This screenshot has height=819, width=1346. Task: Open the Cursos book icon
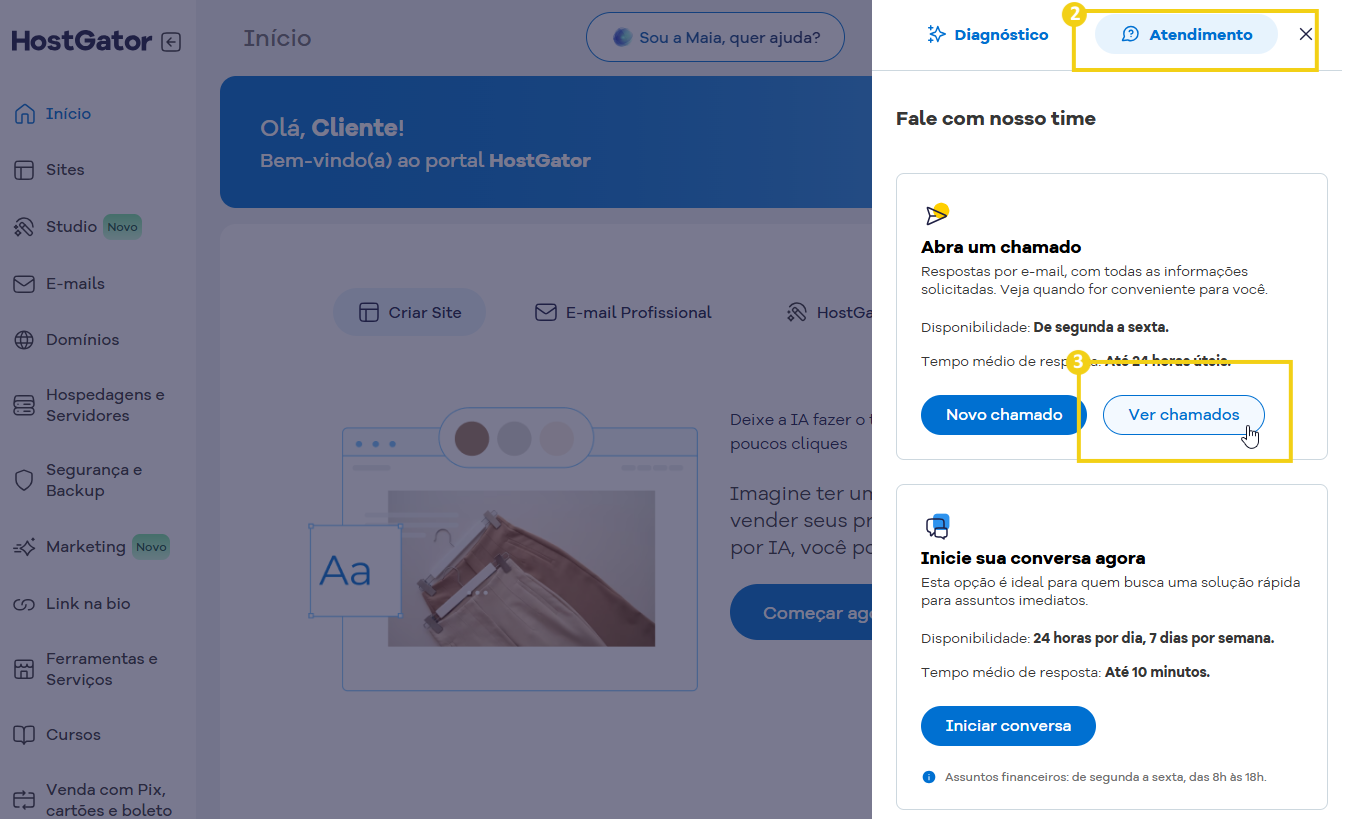coord(25,735)
